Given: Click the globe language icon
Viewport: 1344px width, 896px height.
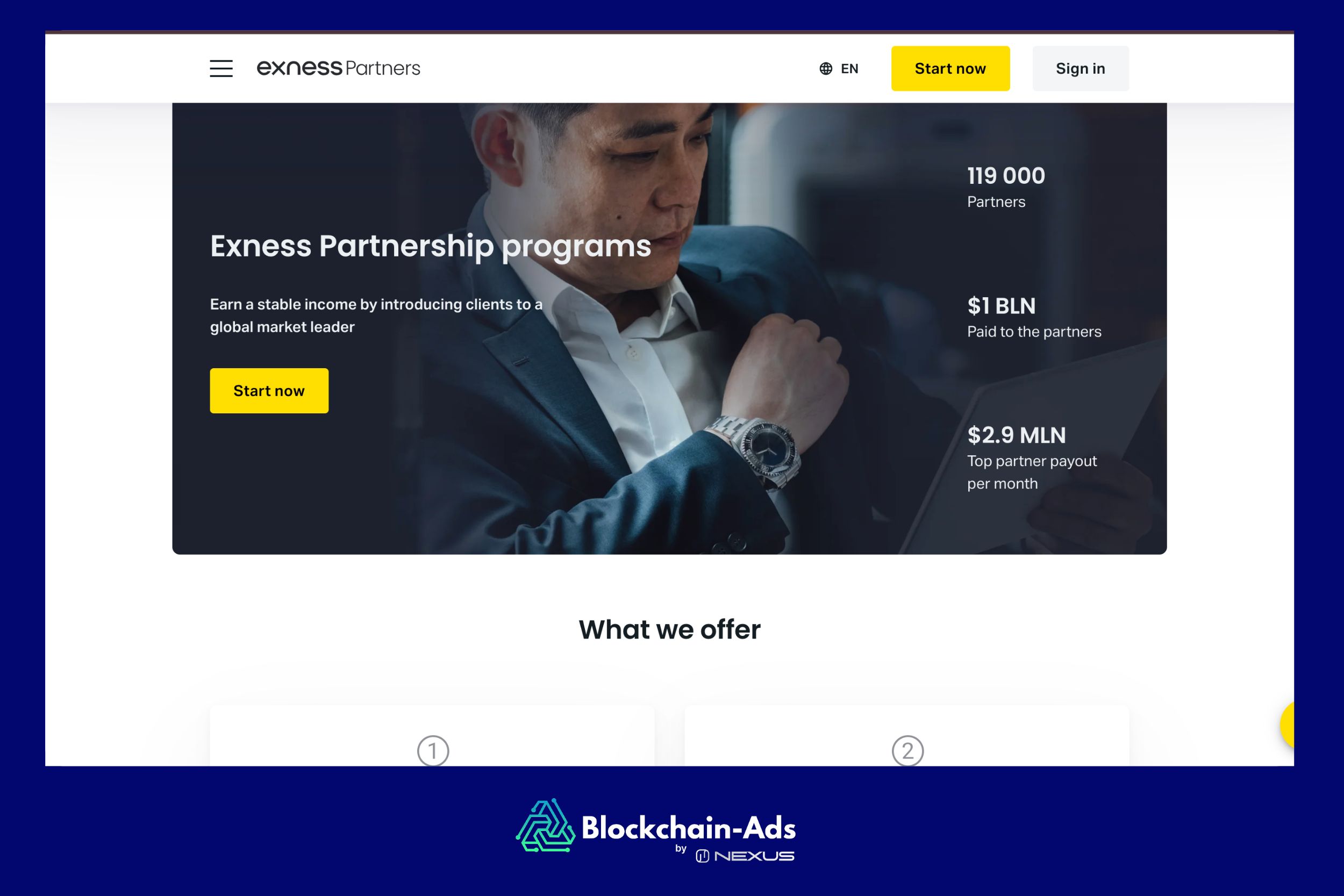Looking at the screenshot, I should pyautogui.click(x=826, y=69).
